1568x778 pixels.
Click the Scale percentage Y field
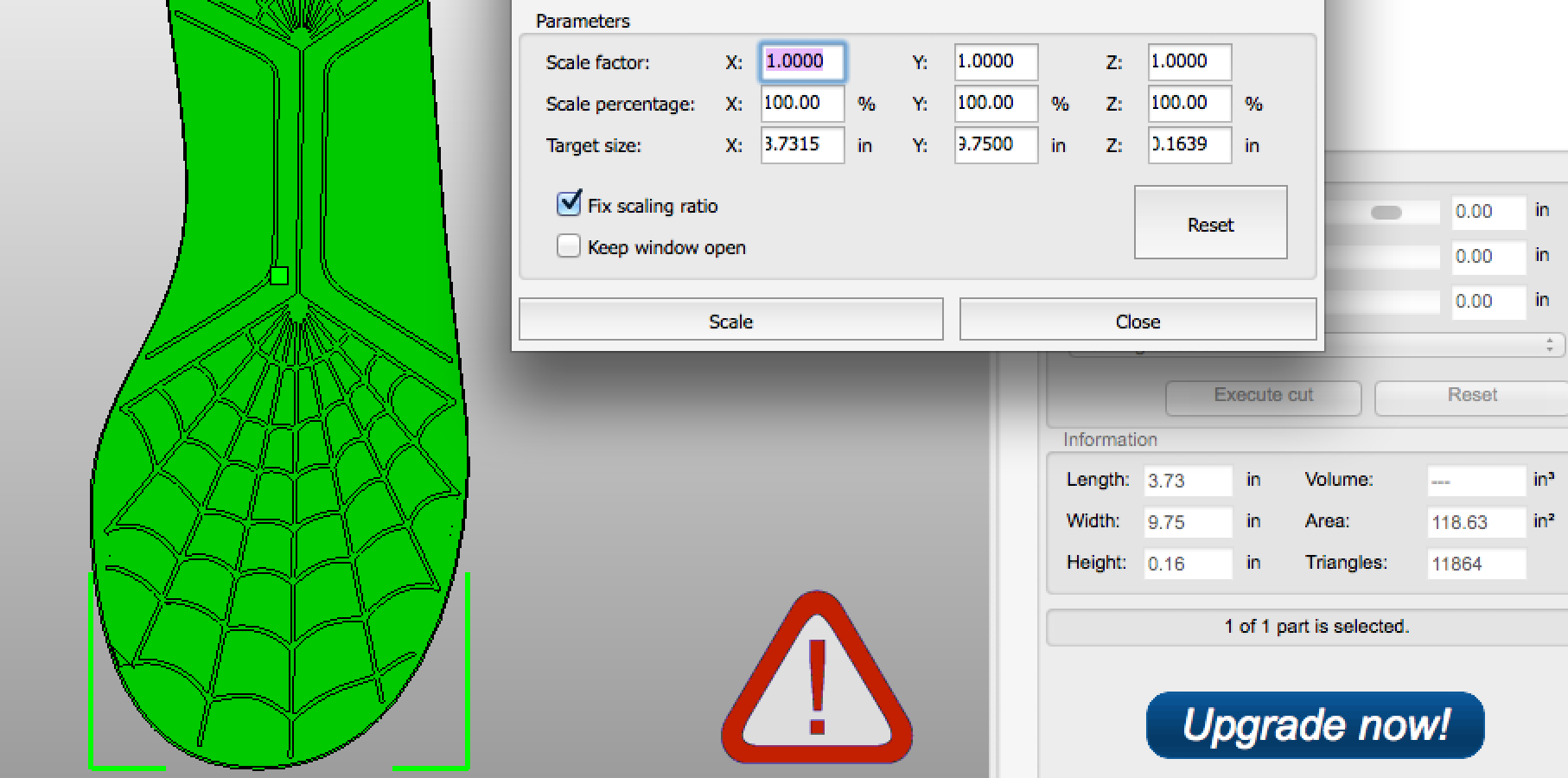point(996,103)
